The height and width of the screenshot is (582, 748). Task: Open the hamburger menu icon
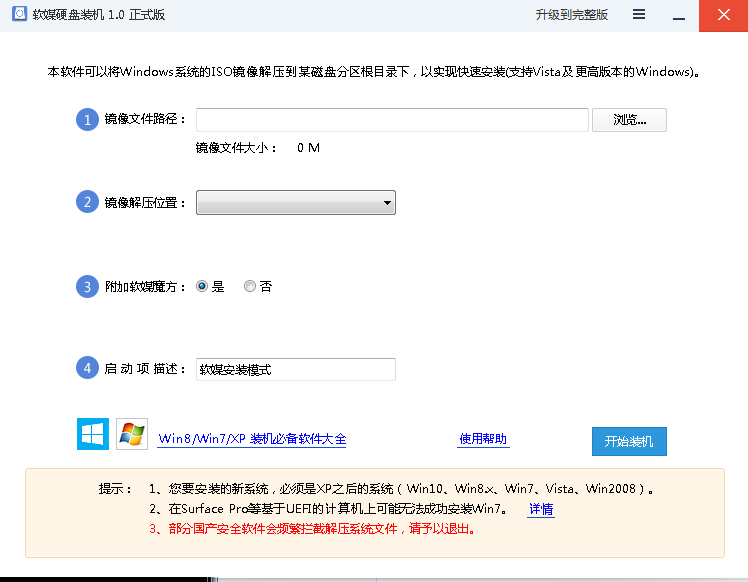coord(639,14)
